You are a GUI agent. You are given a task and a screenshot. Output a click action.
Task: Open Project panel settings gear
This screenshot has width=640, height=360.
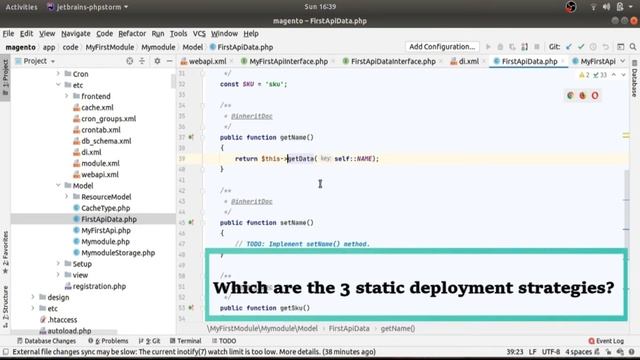coord(157,61)
